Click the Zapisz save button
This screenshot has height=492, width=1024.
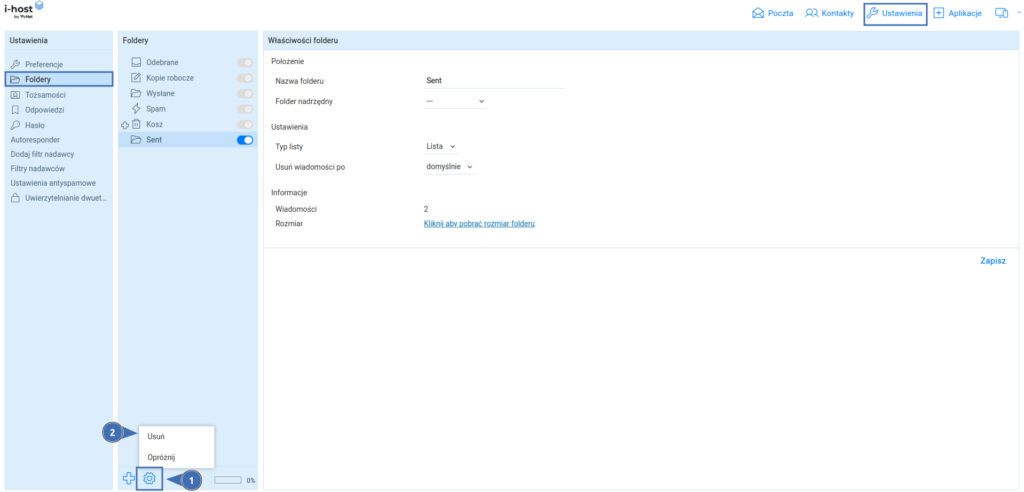coord(992,260)
